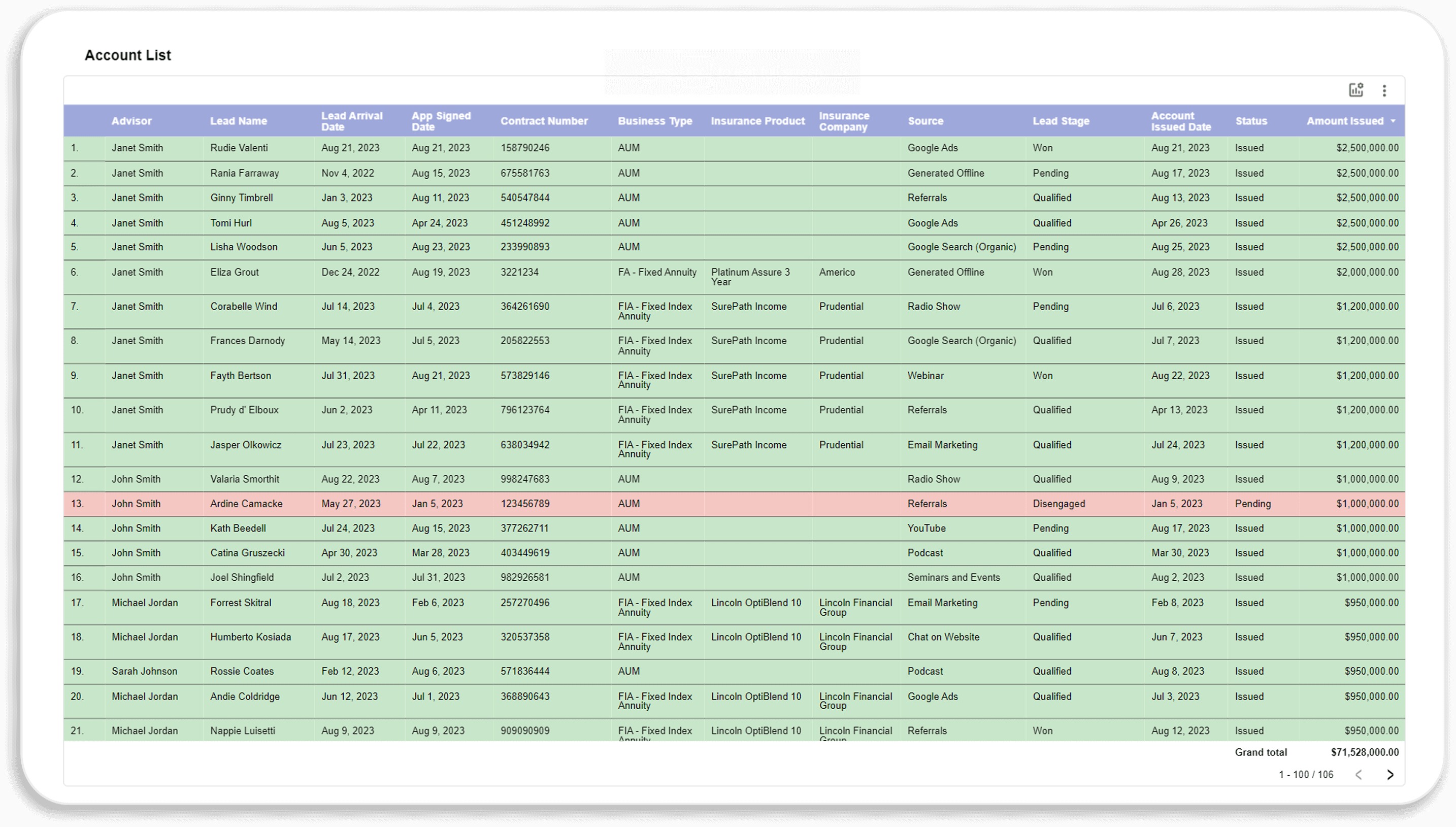Screen dimensions: 1456x827
Task: Click the Americo insurance company cell
Action: click(x=837, y=272)
